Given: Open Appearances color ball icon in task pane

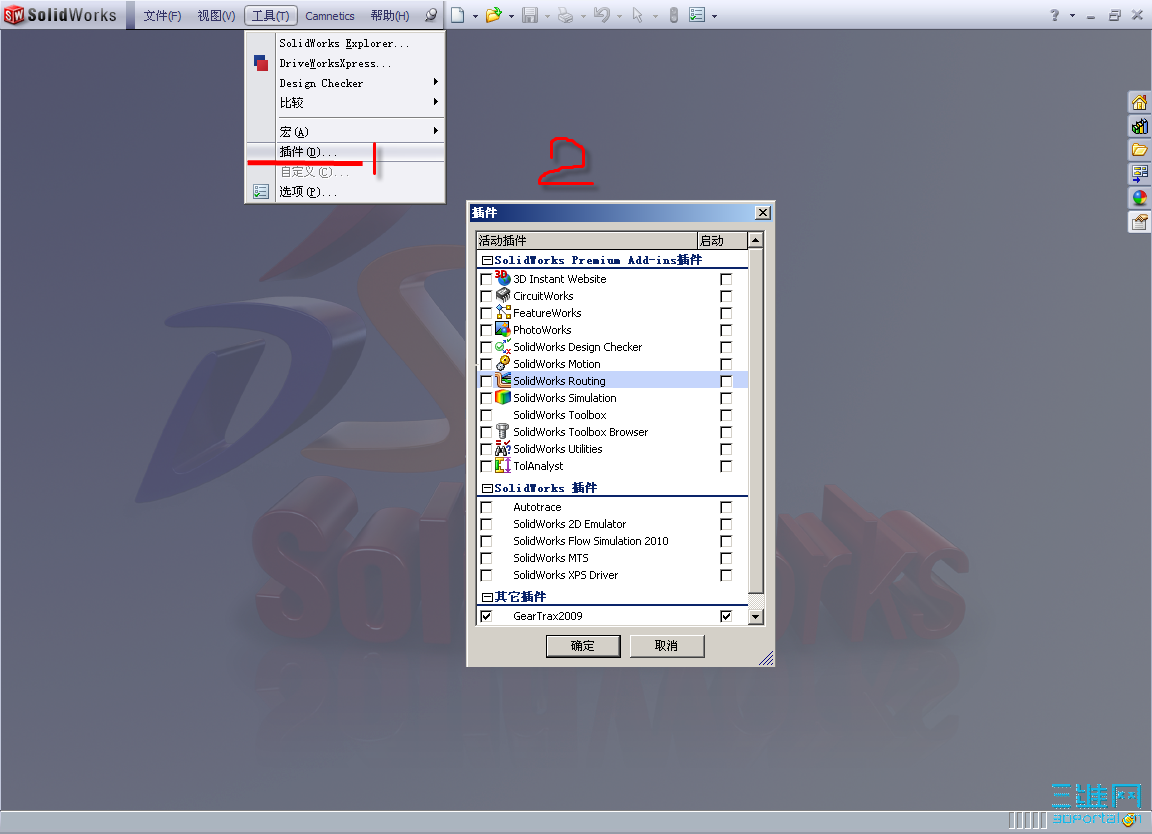Looking at the screenshot, I should (x=1140, y=198).
